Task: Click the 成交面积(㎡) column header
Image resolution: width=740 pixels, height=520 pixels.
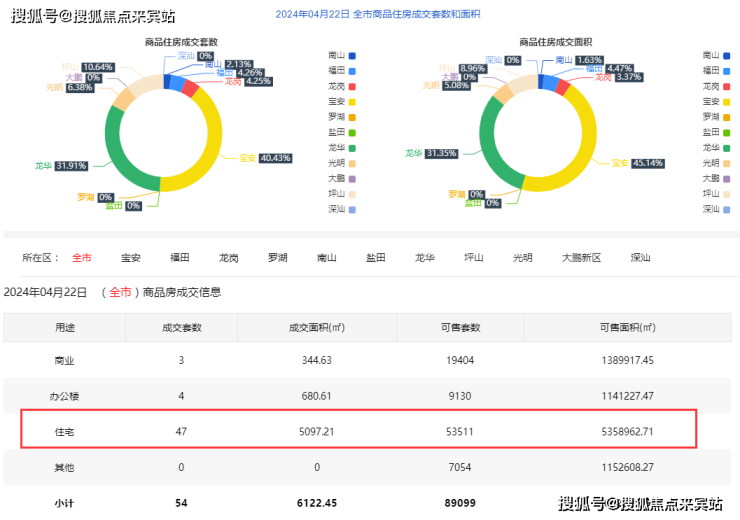Action: [x=317, y=327]
